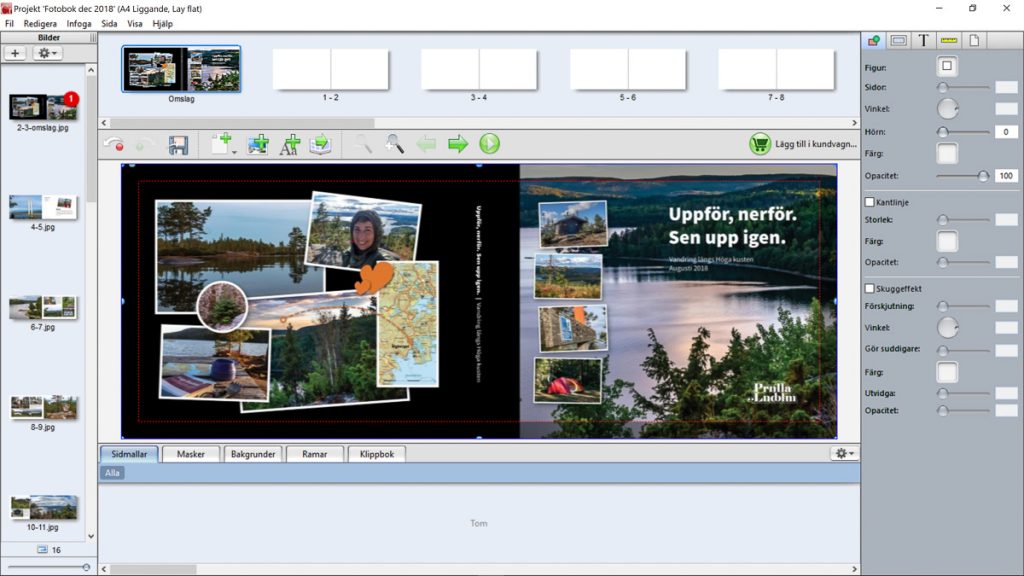Enable the Skuggeffekt checkbox

869,288
